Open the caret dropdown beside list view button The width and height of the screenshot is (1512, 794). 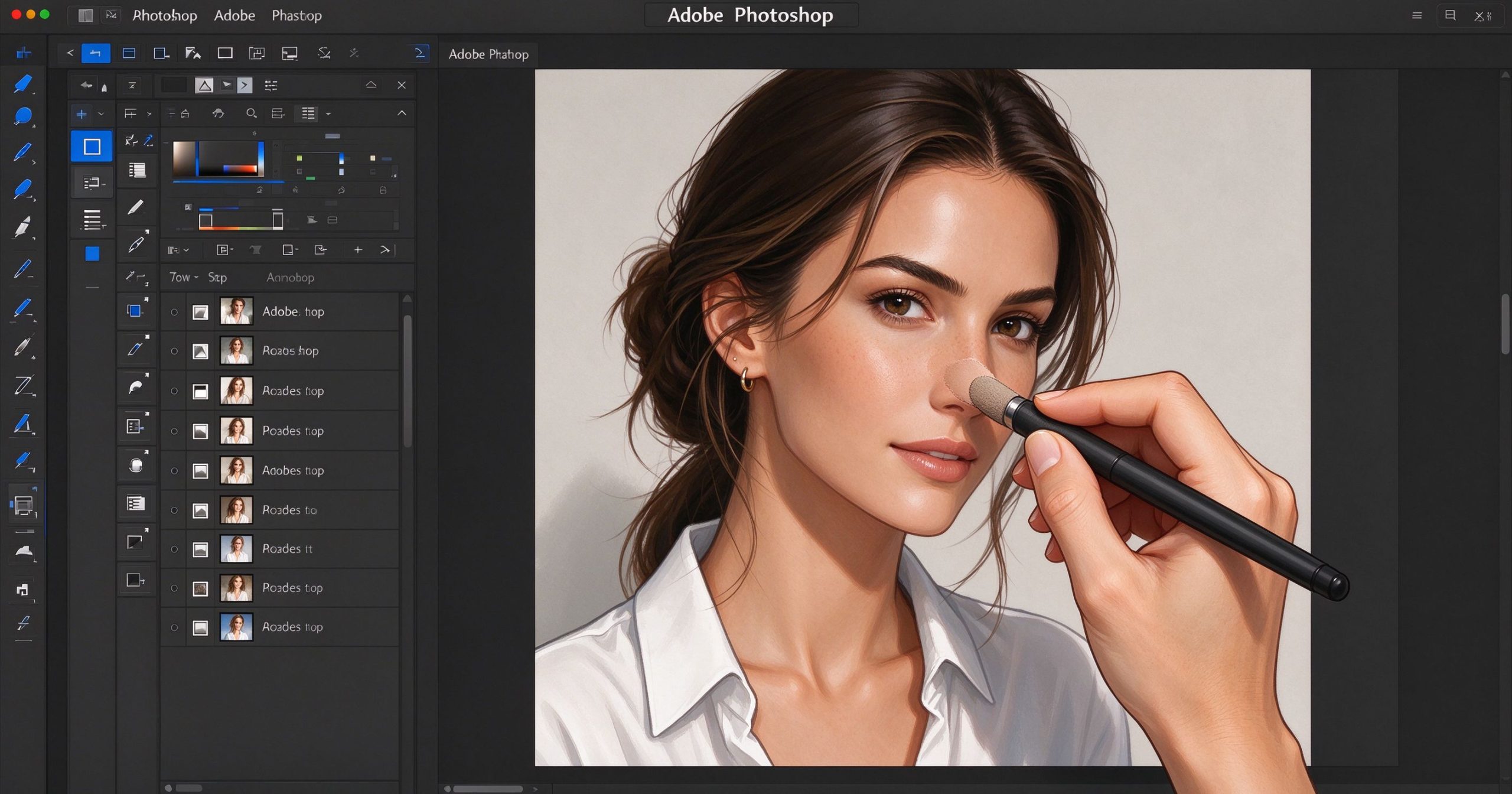point(328,113)
